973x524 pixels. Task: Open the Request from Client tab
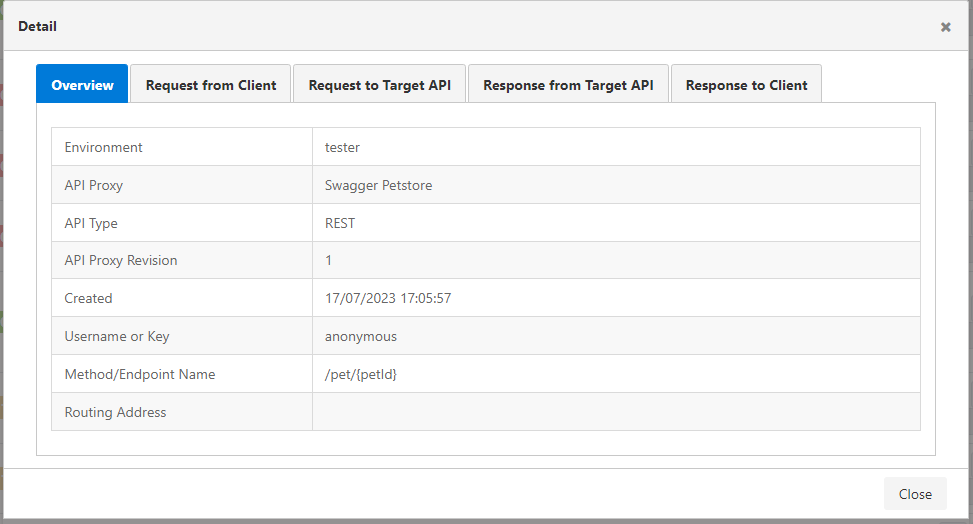tap(211, 85)
